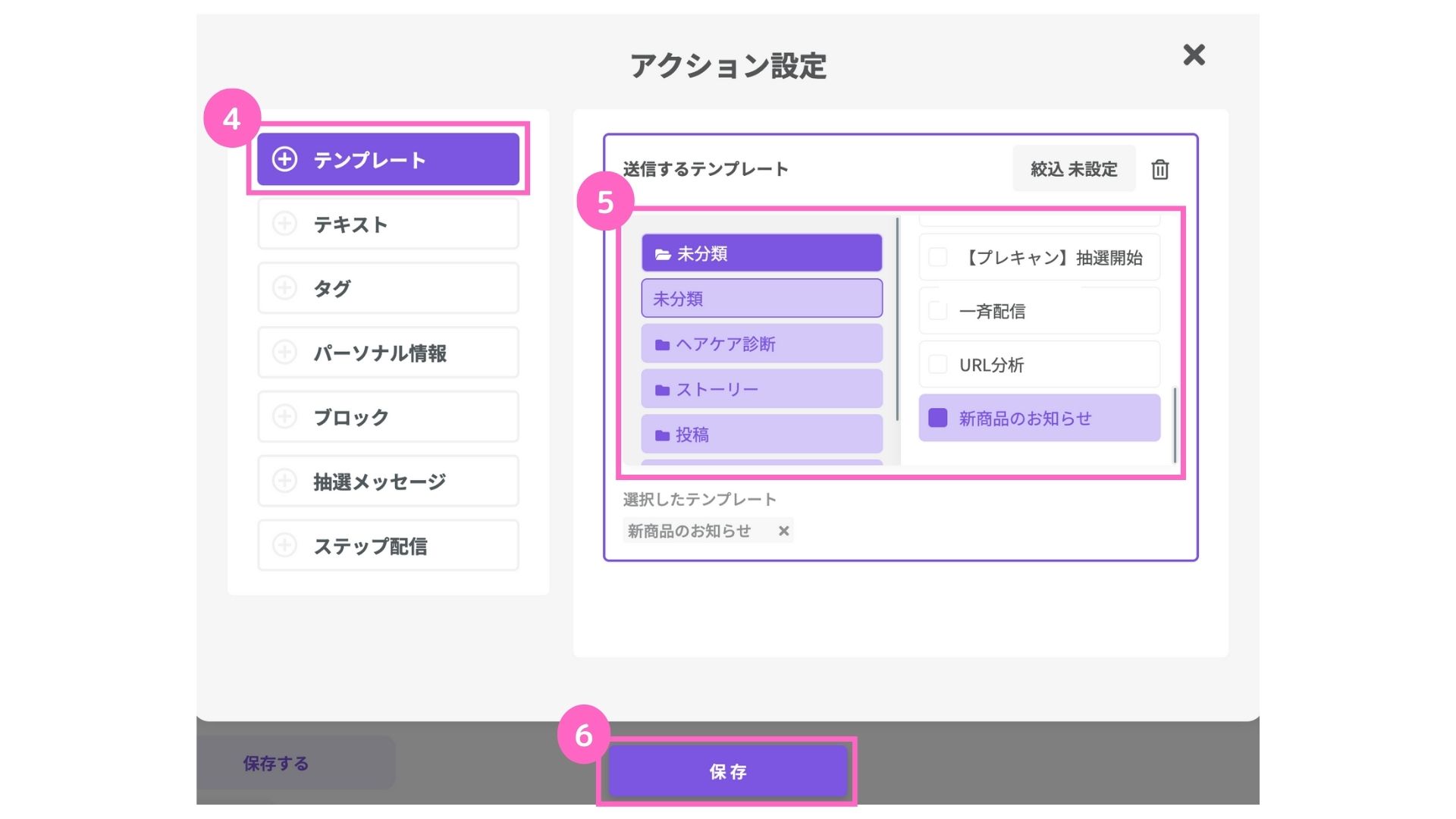Click the plus icon beside ステップ配信
The width and height of the screenshot is (1456, 819).
(x=284, y=545)
